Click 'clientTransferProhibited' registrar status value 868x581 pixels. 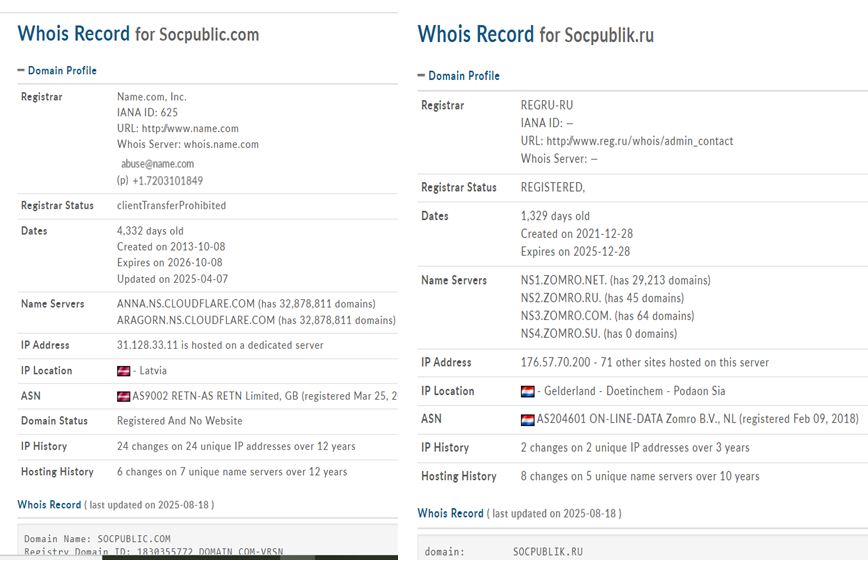(172, 205)
